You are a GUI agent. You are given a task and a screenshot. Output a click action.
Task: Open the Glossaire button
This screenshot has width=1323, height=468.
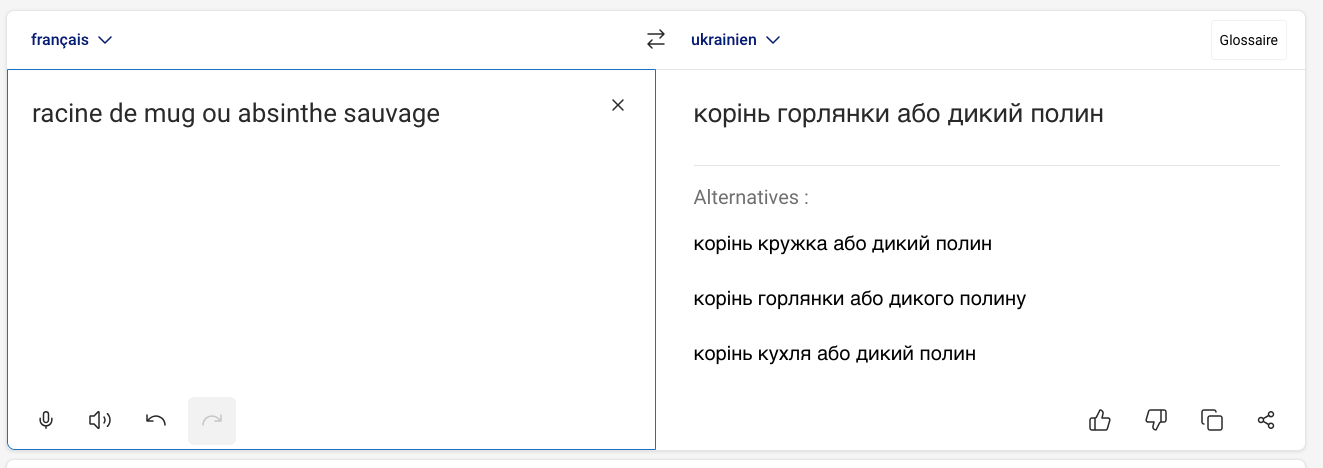coord(1249,40)
